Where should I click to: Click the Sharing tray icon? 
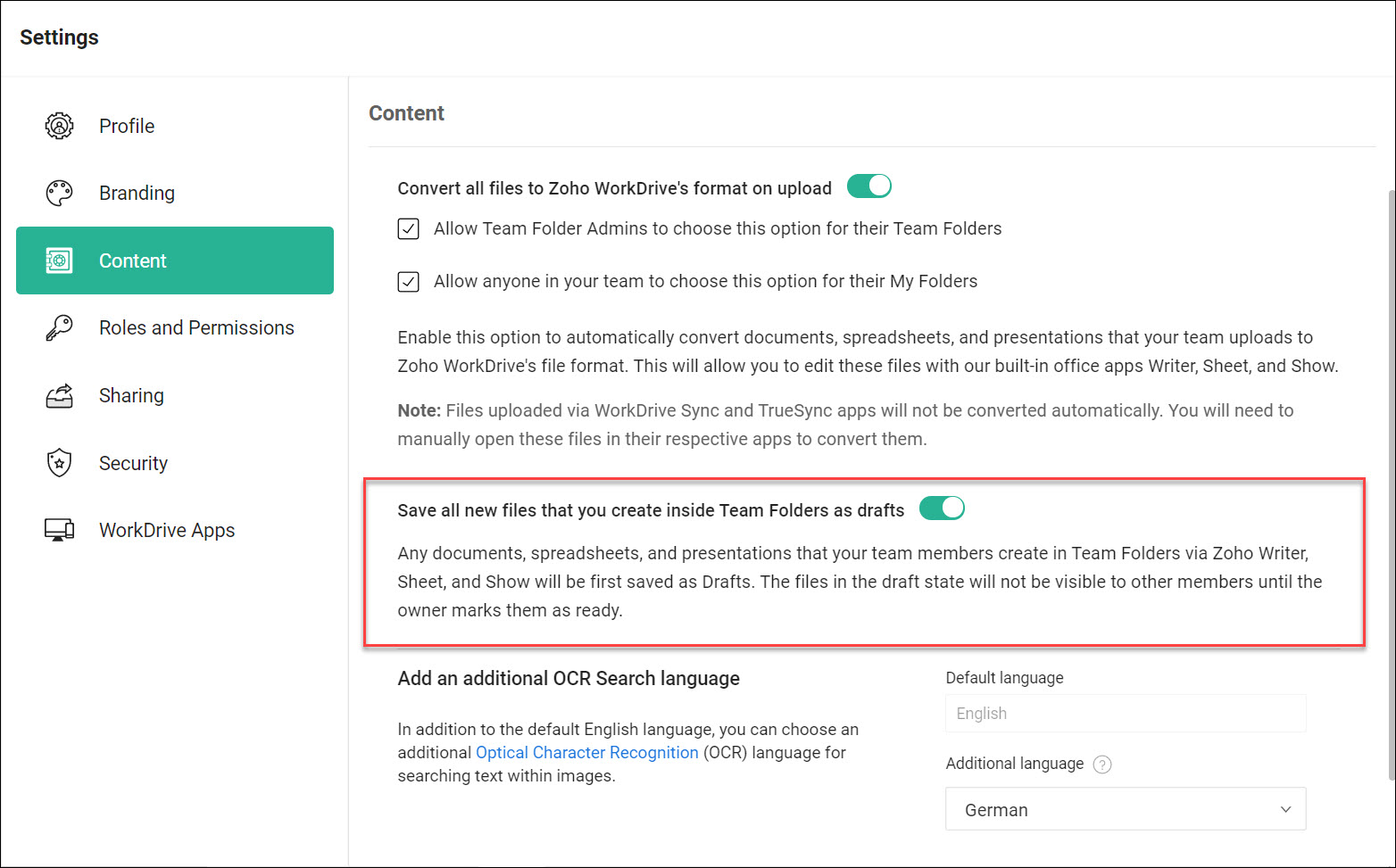59,395
